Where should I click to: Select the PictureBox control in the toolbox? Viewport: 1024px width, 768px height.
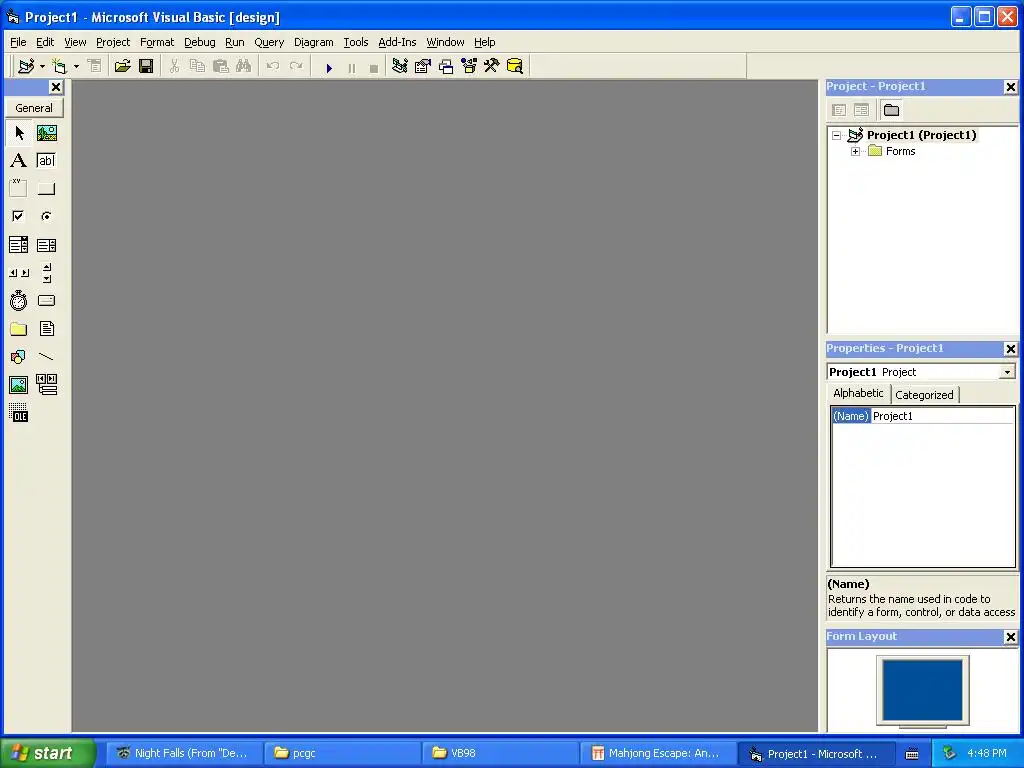(x=46, y=133)
